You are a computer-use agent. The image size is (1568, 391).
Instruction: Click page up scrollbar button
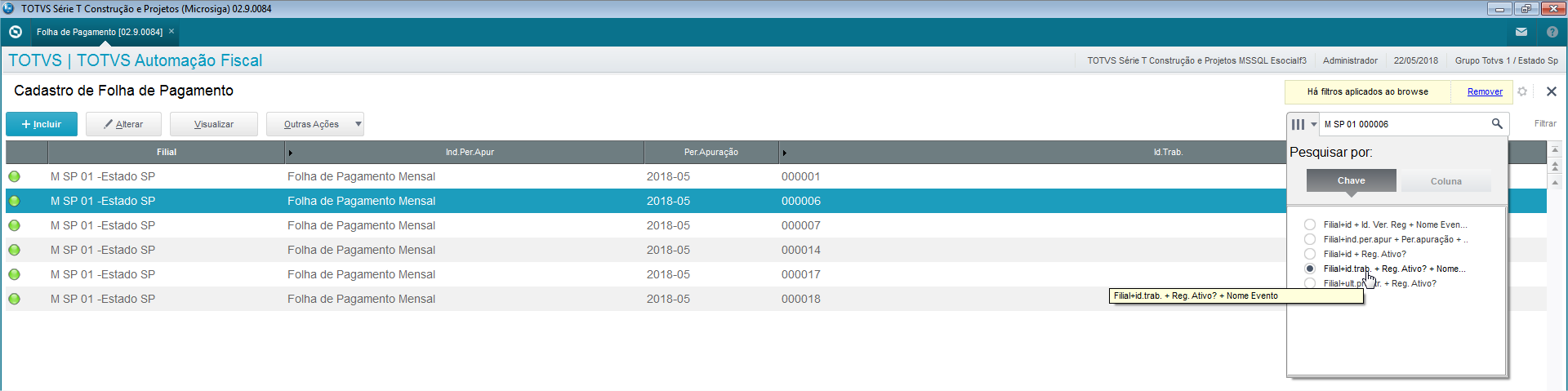click(1555, 166)
